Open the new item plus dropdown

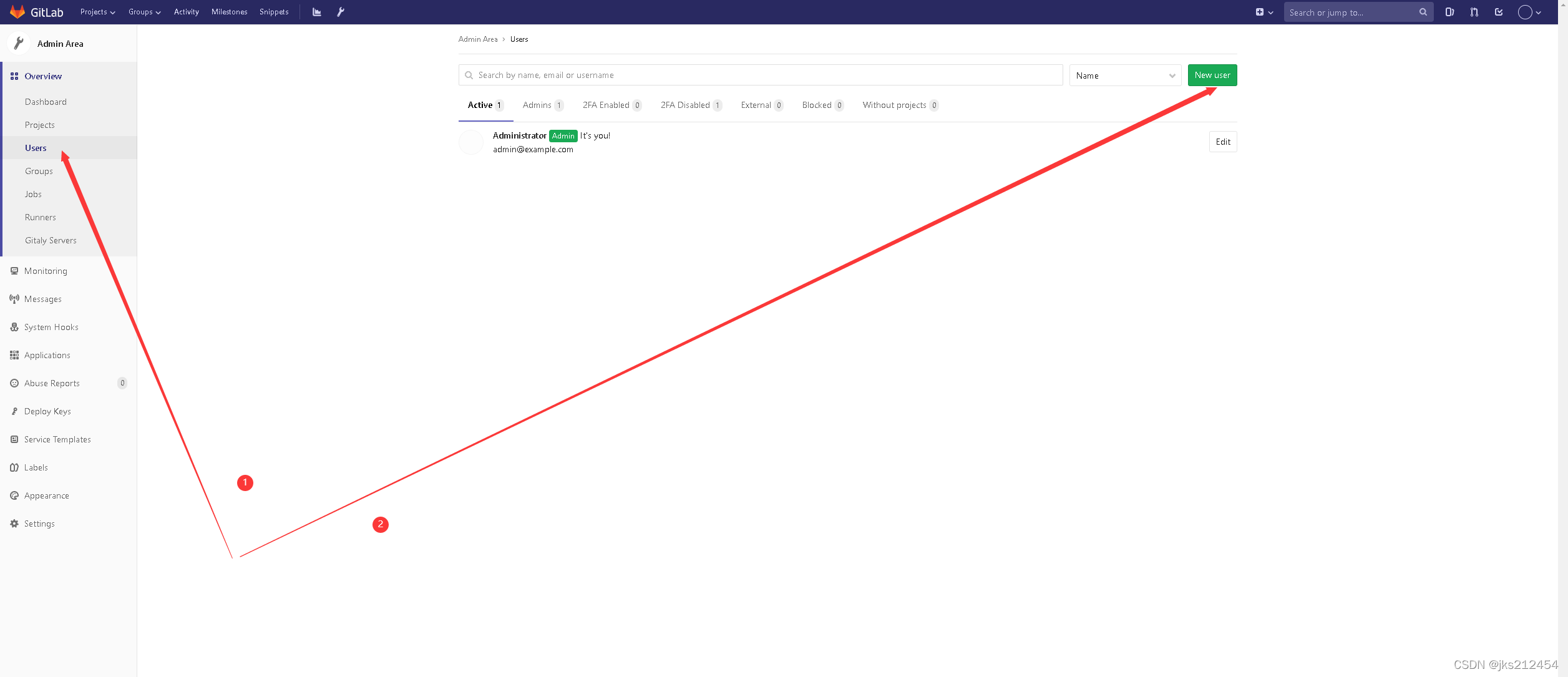(x=1264, y=12)
